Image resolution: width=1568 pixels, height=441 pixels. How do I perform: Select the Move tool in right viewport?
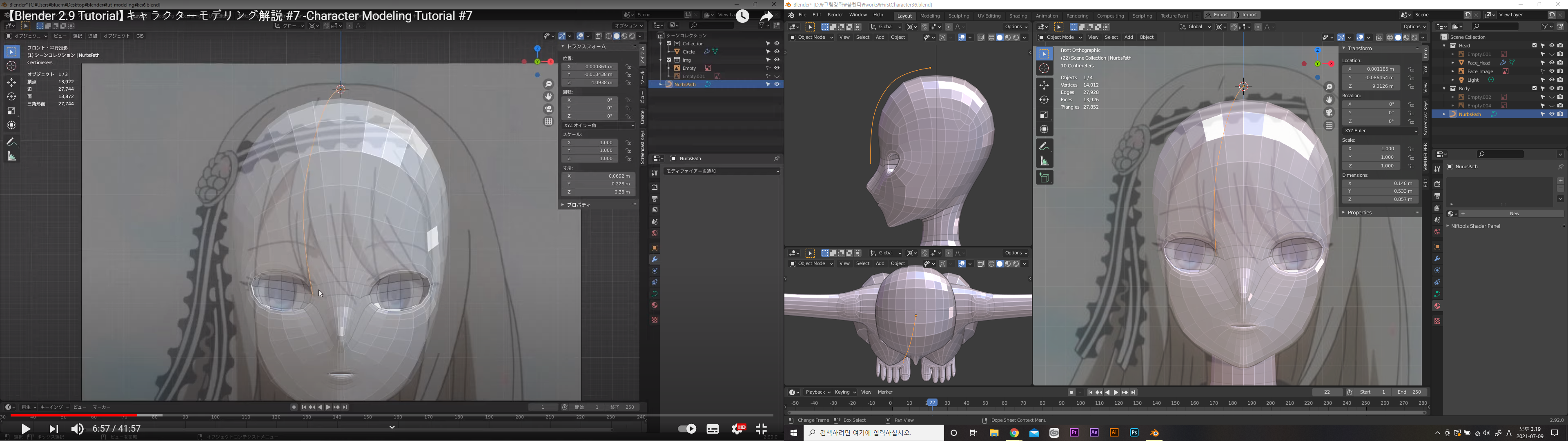coord(1045,85)
